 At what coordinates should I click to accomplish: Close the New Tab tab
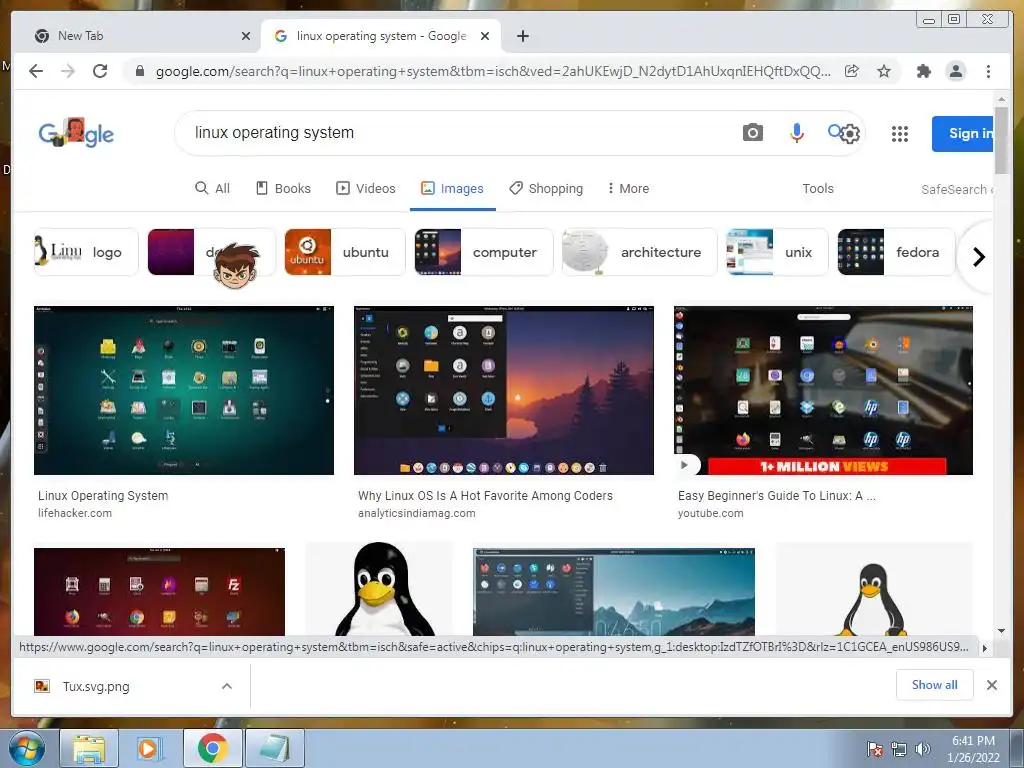click(x=246, y=36)
